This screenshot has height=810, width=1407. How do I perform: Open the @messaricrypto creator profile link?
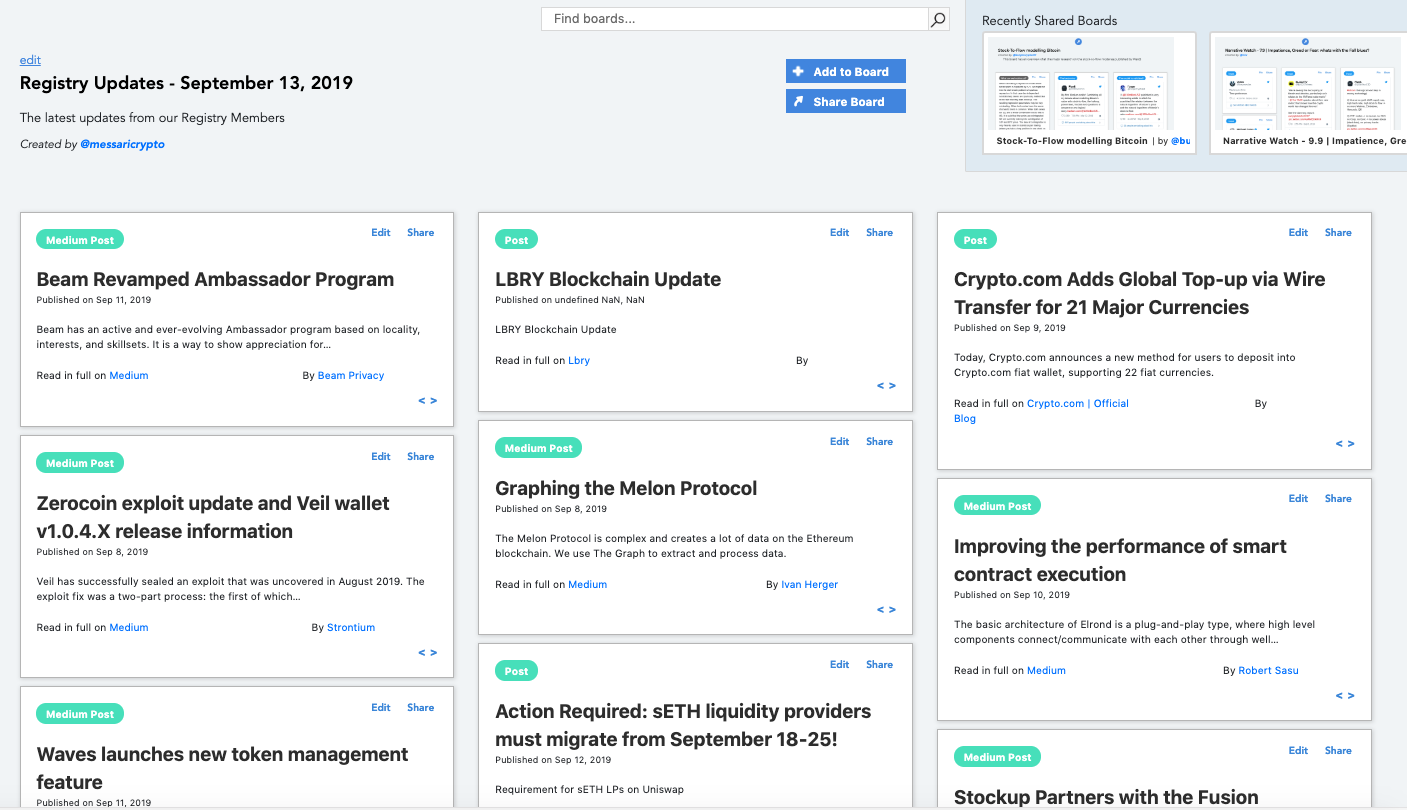pos(122,145)
